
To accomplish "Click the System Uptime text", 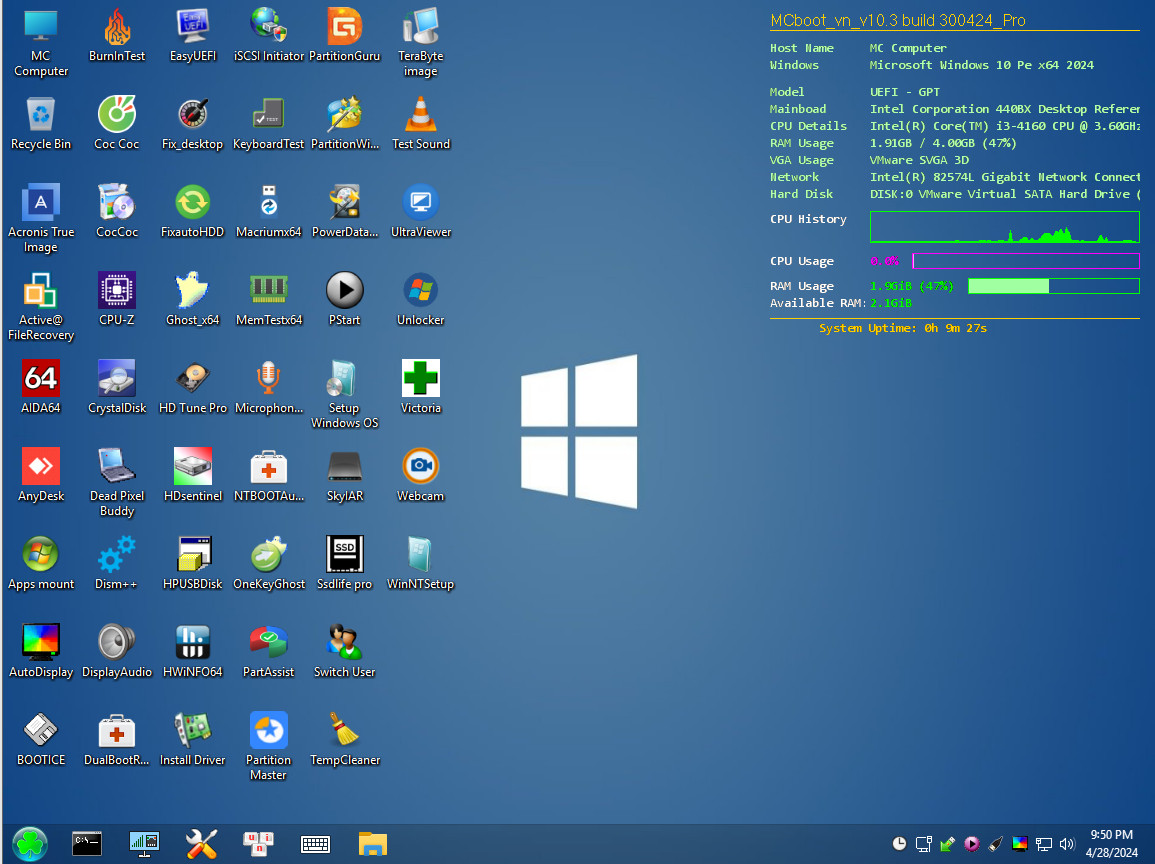I will pyautogui.click(x=903, y=329).
